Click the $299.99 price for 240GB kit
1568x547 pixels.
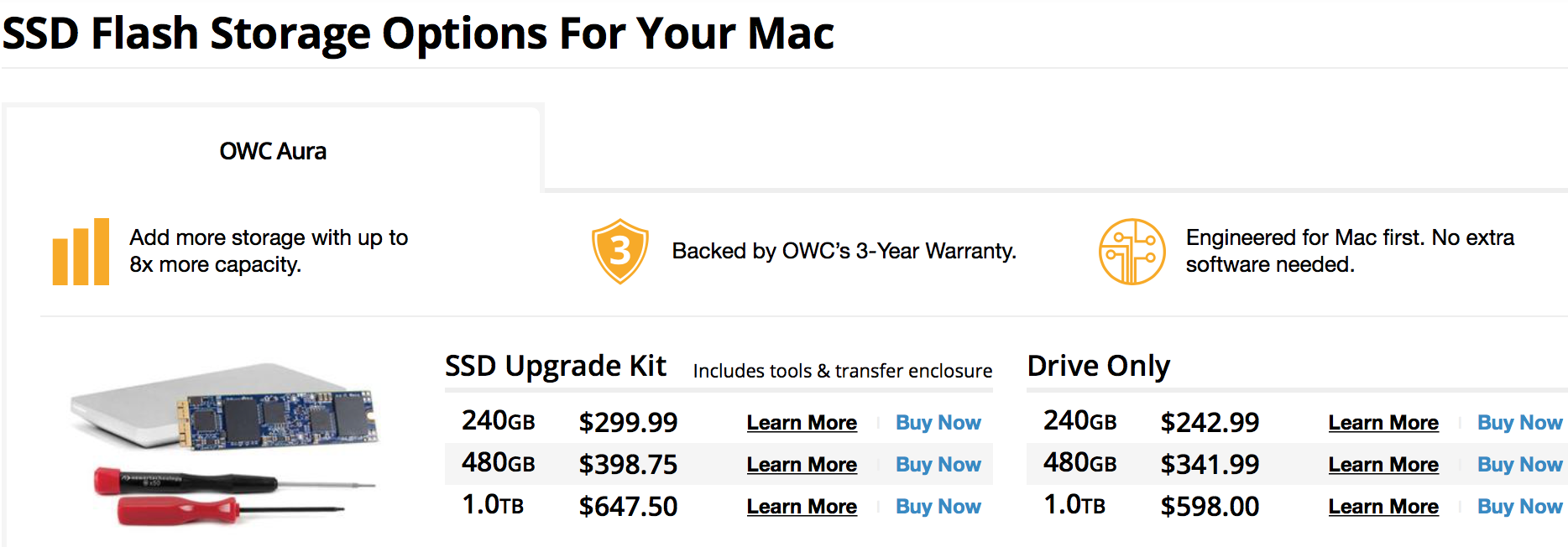[x=628, y=423]
